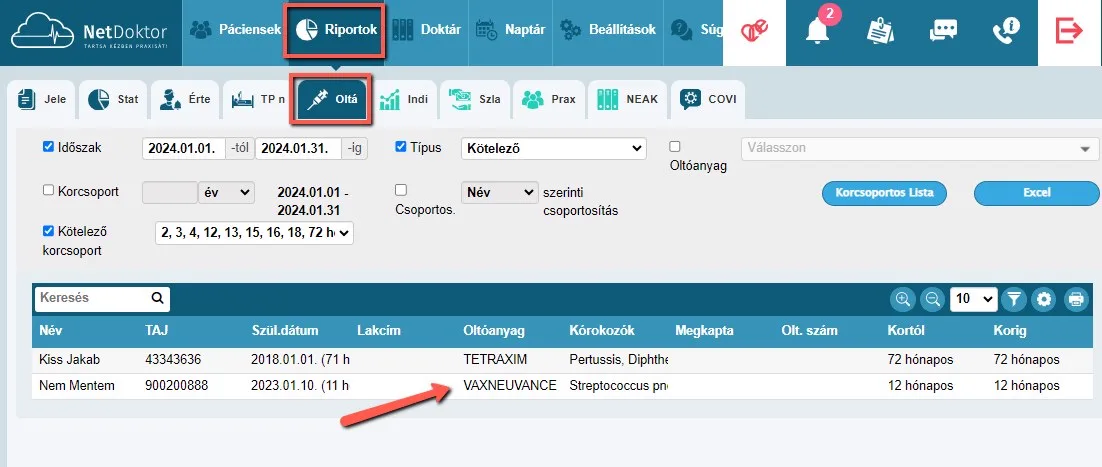Open the Naptár menu
Image resolution: width=1102 pixels, height=467 pixels.
510,30
